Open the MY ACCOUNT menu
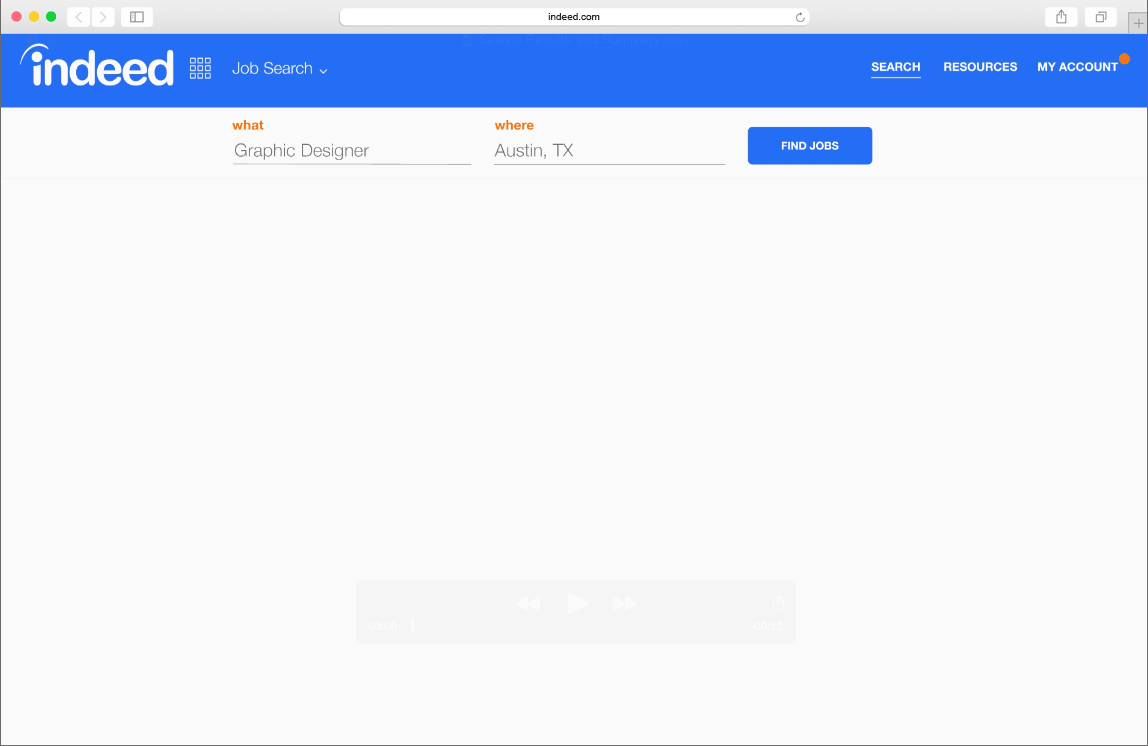This screenshot has height=746, width=1148. click(x=1077, y=67)
